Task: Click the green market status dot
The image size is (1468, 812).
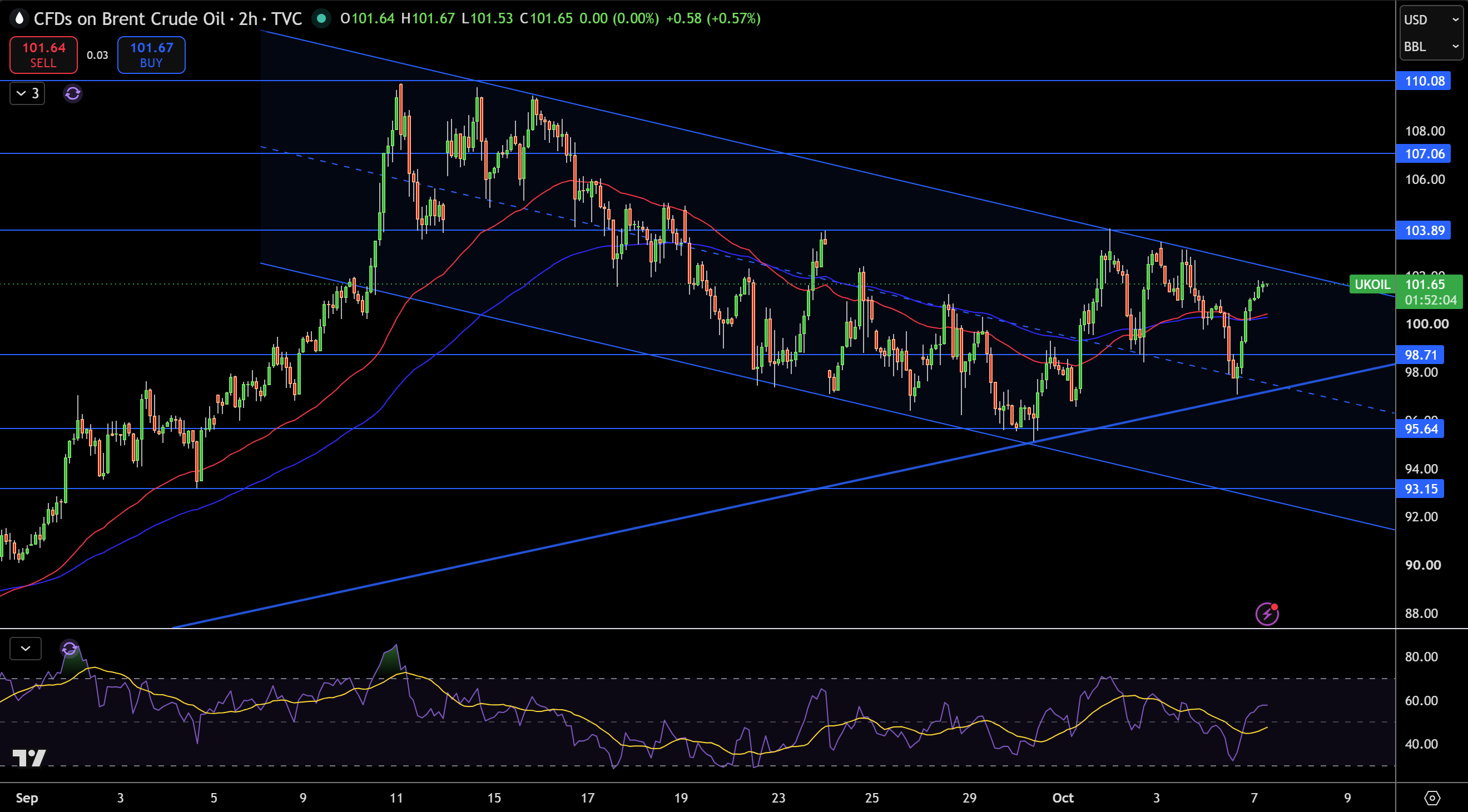Action: [321, 19]
